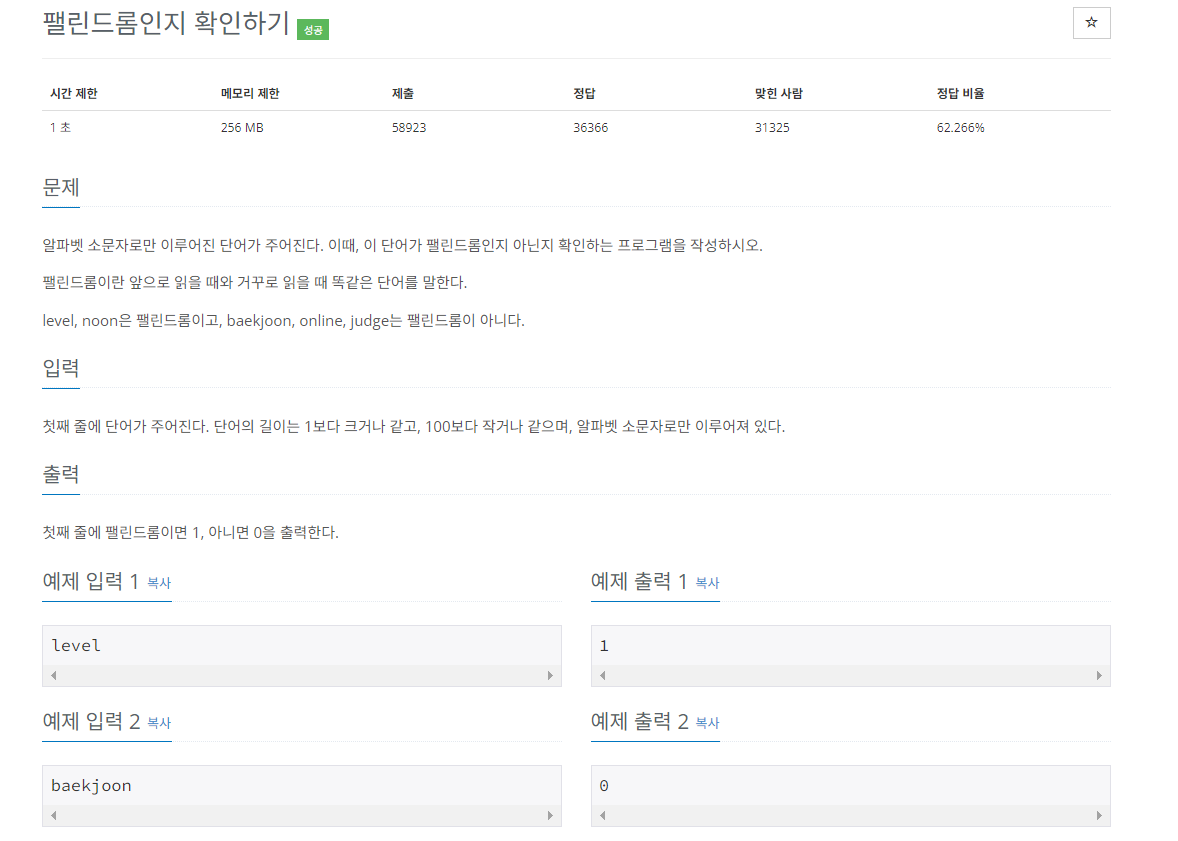The height and width of the screenshot is (841, 1178).
Task: Click the 입력 section heading
Action: pyautogui.click(x=61, y=368)
